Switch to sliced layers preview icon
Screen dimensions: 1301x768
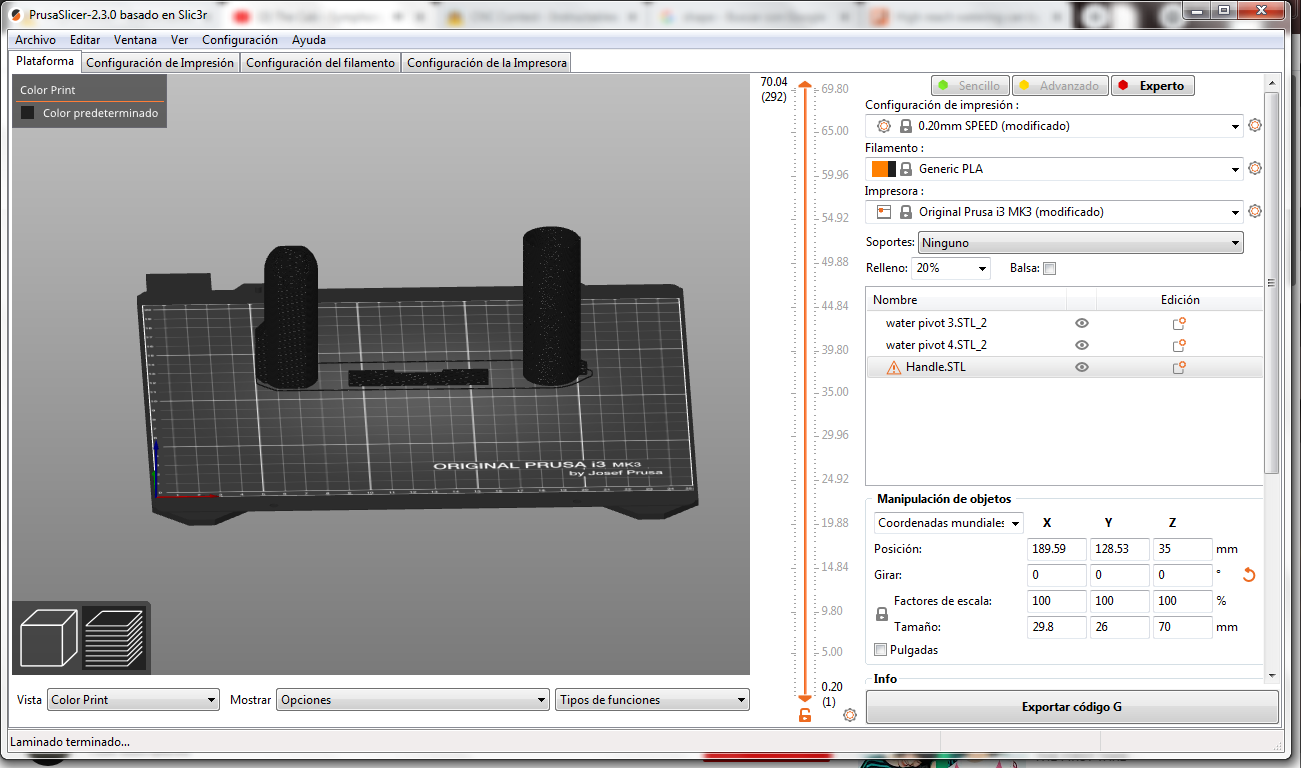coord(113,638)
